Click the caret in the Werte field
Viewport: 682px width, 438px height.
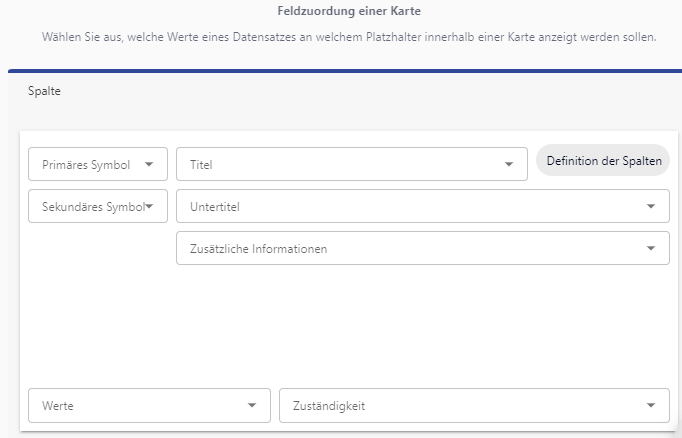252,406
